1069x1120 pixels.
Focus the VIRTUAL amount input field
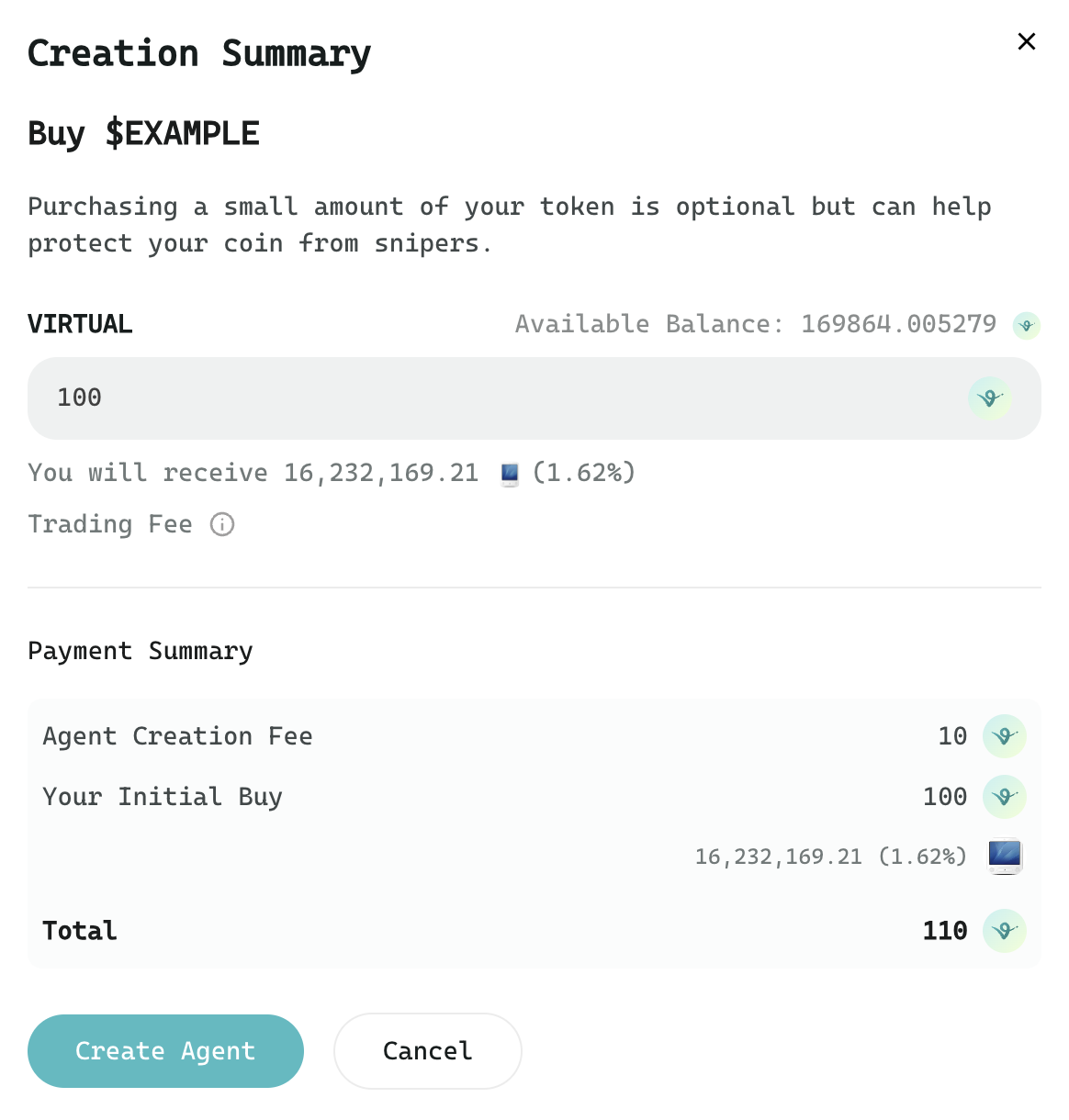[496, 398]
